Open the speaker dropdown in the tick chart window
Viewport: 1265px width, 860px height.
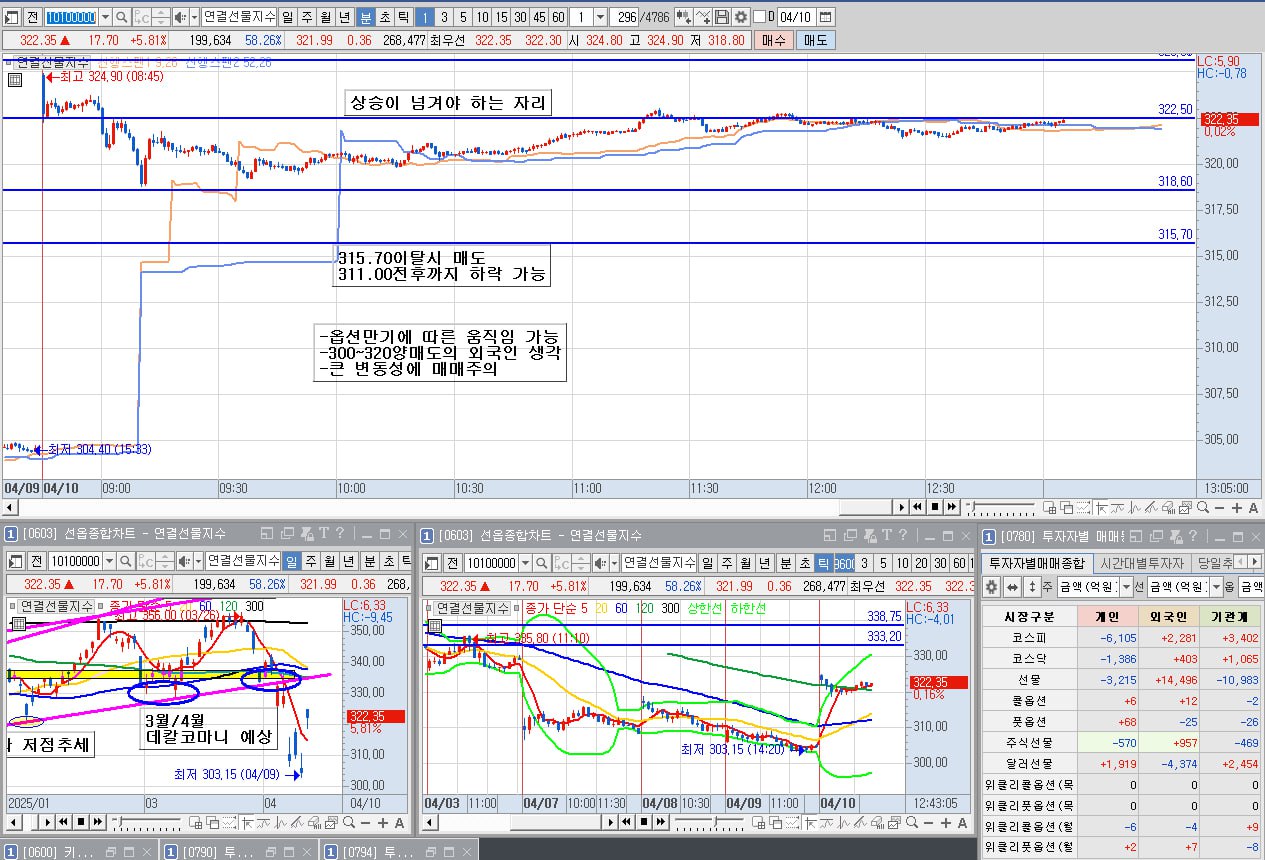click(615, 563)
